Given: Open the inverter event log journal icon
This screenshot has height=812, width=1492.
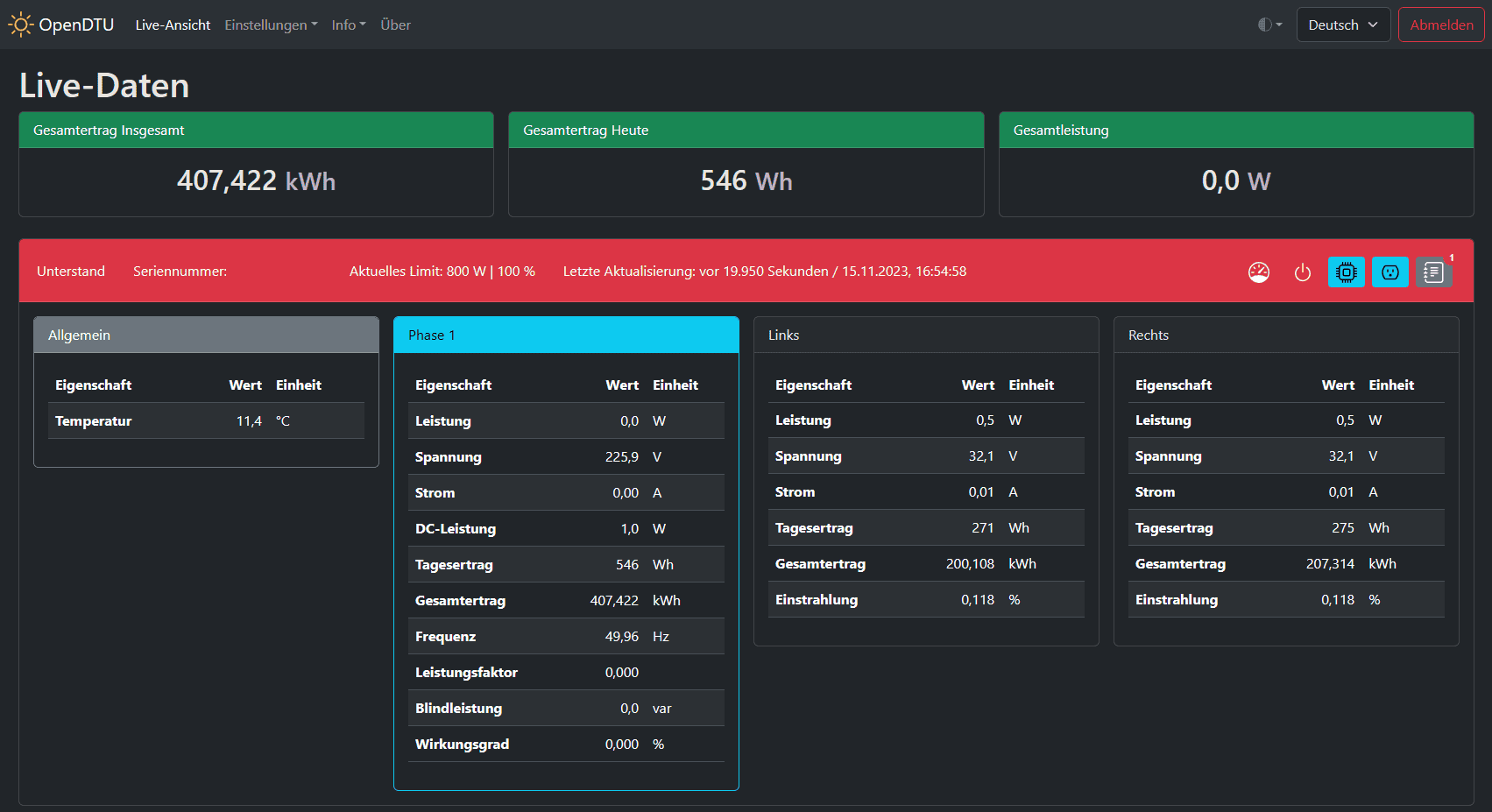Looking at the screenshot, I should click(x=1433, y=272).
